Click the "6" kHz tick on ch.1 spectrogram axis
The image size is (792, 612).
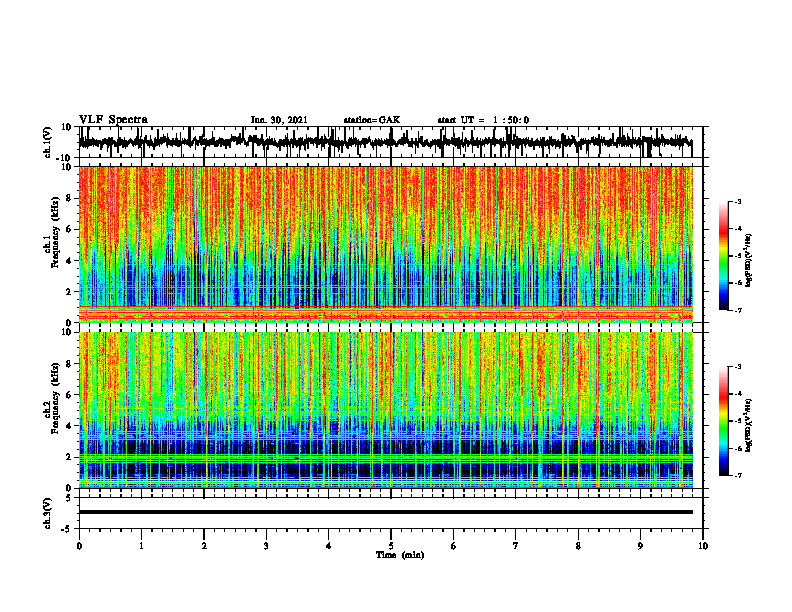click(x=69, y=229)
